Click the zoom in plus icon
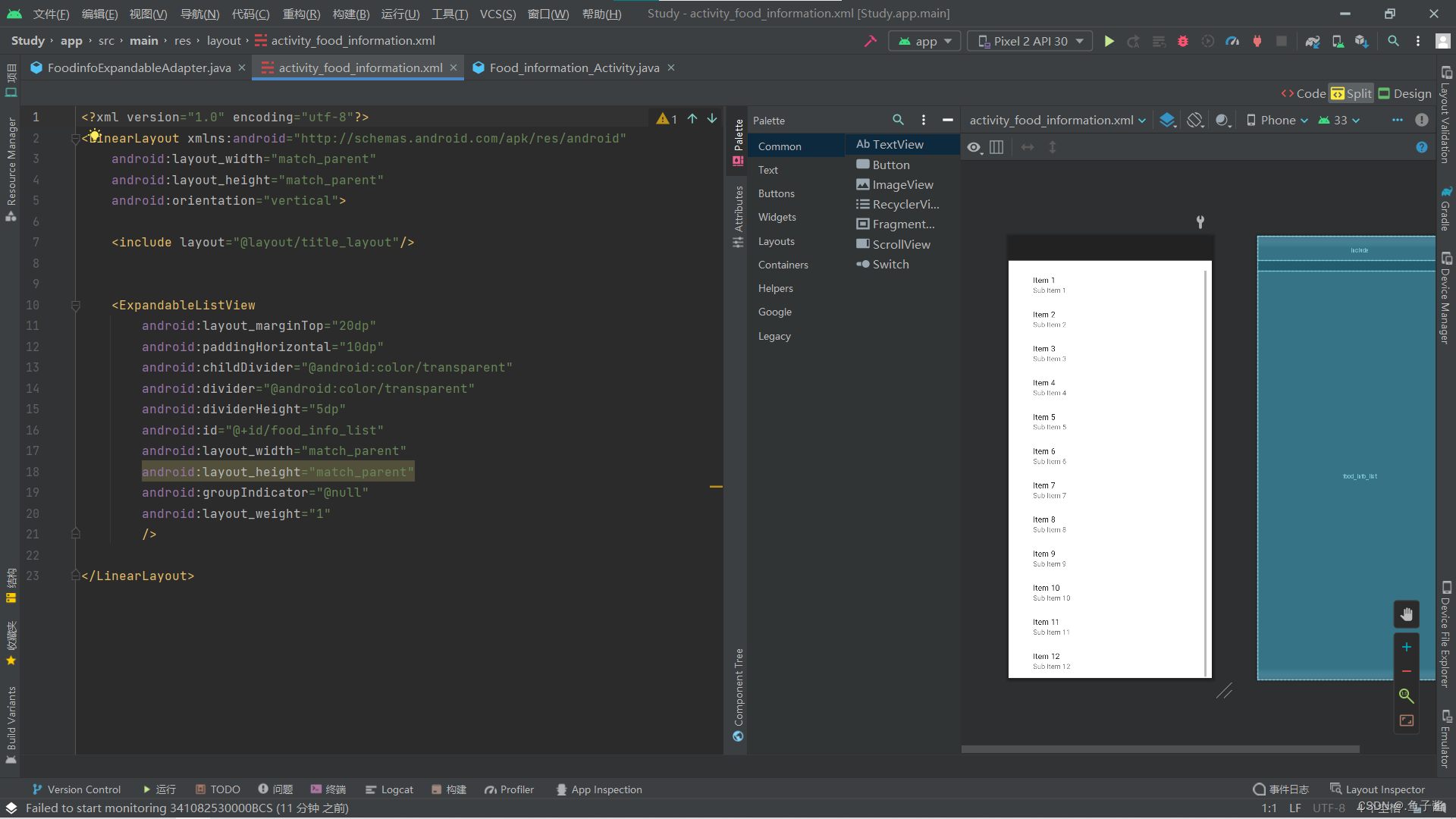 [1407, 647]
